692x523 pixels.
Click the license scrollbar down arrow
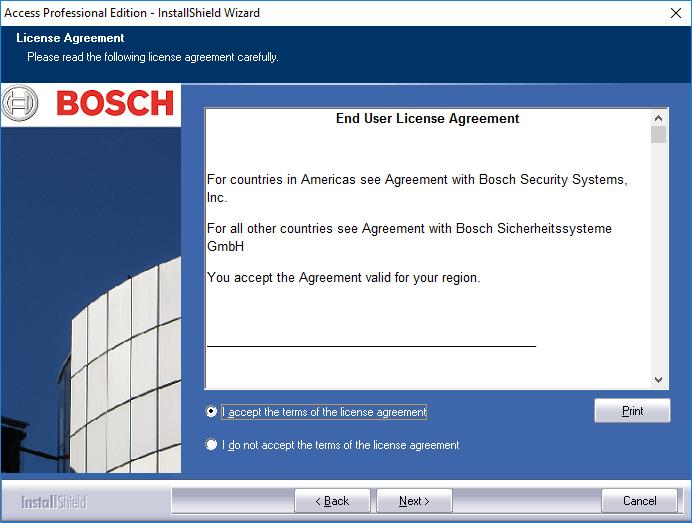(658, 380)
